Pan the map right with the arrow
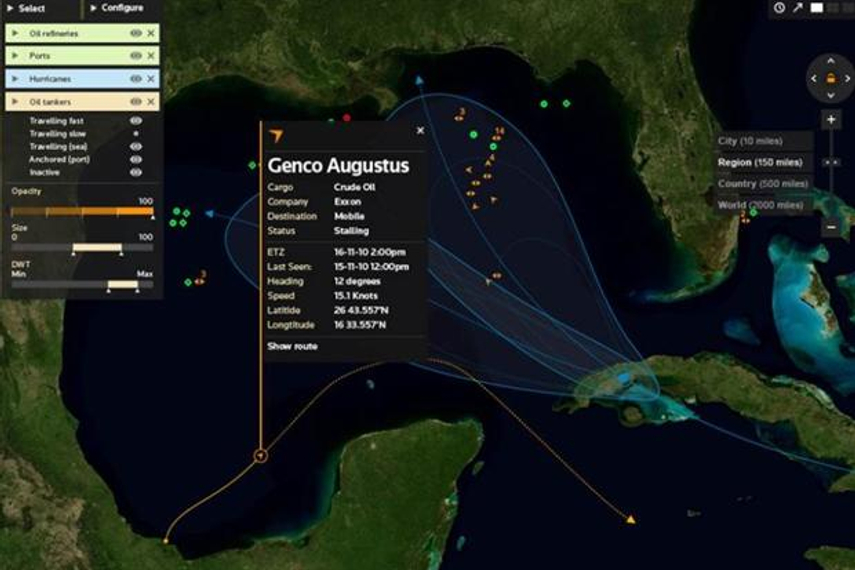The image size is (855, 570). coord(846,78)
